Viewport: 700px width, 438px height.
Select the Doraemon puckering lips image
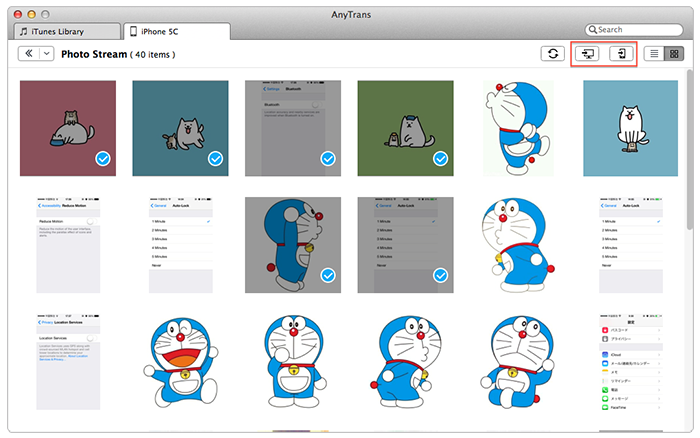coord(406,362)
